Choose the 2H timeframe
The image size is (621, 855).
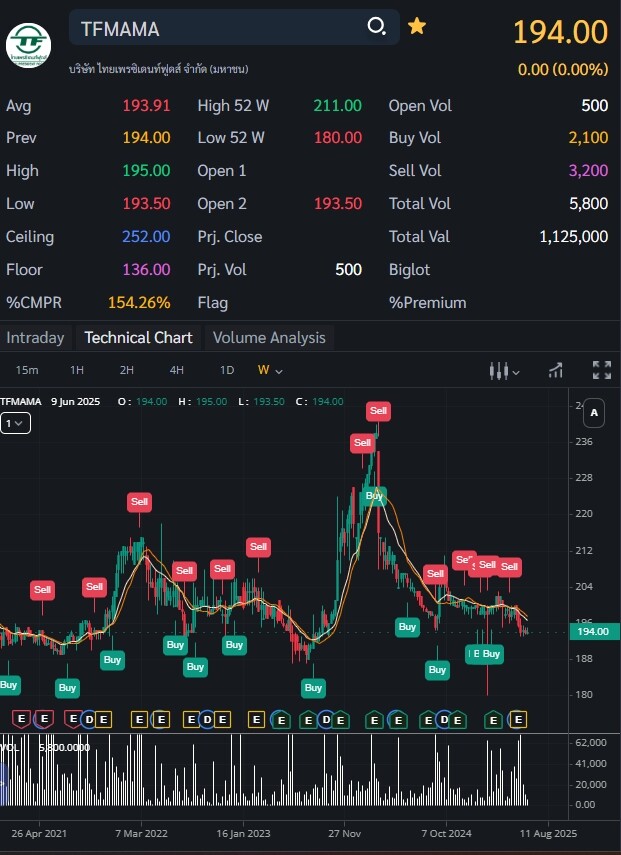pos(126,370)
